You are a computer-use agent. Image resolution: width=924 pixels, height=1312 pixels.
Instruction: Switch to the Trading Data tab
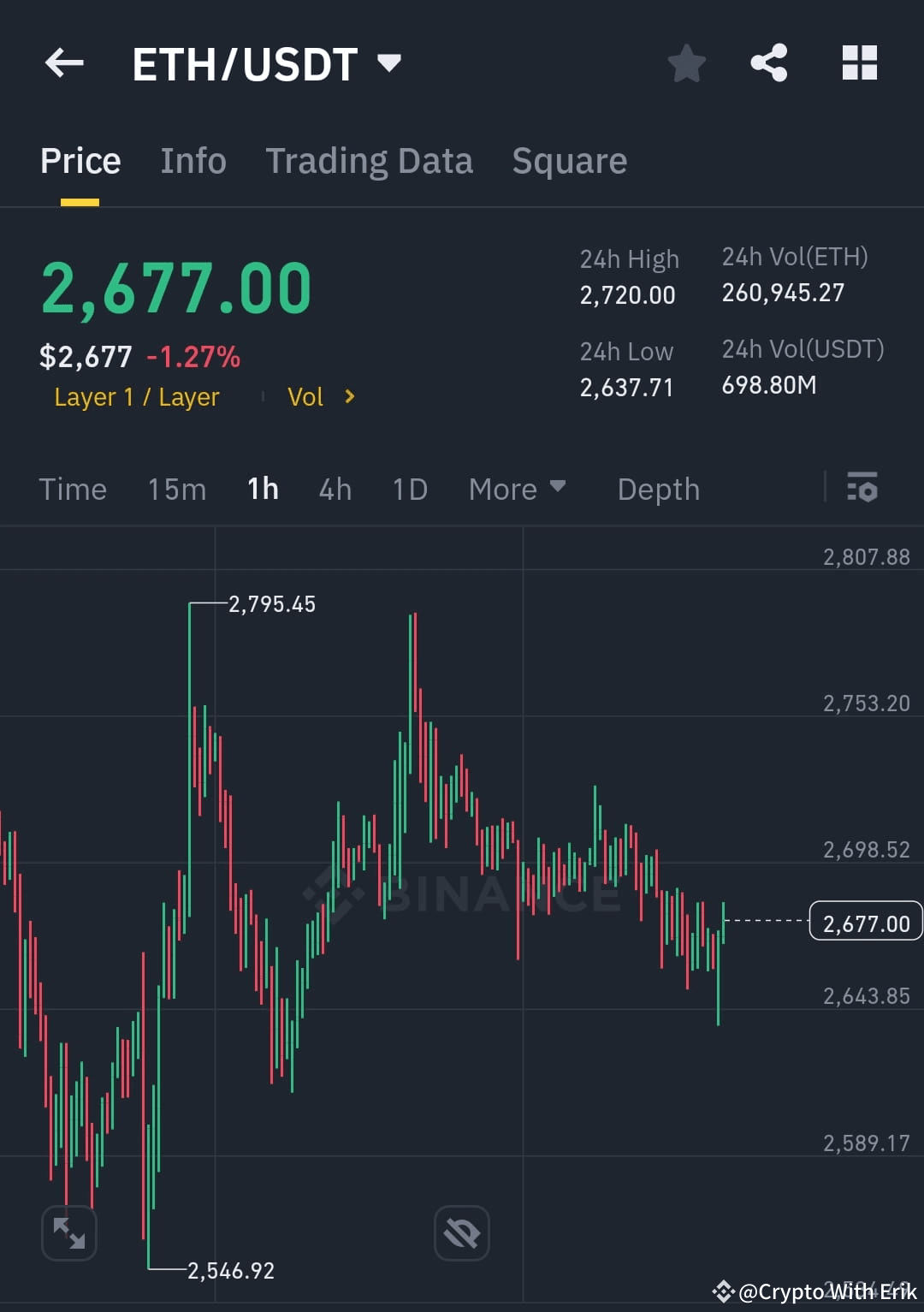pos(370,161)
